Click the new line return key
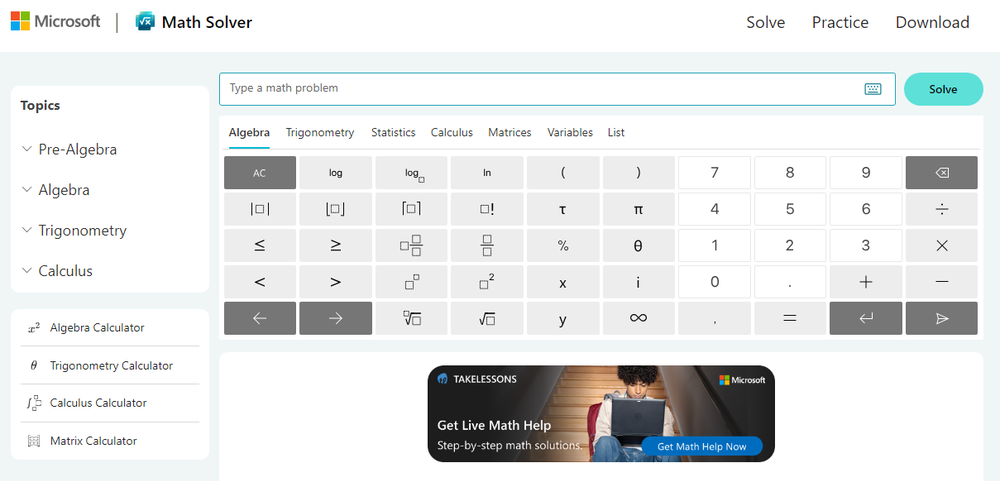Viewport: 1000px width, 481px height. point(865,318)
